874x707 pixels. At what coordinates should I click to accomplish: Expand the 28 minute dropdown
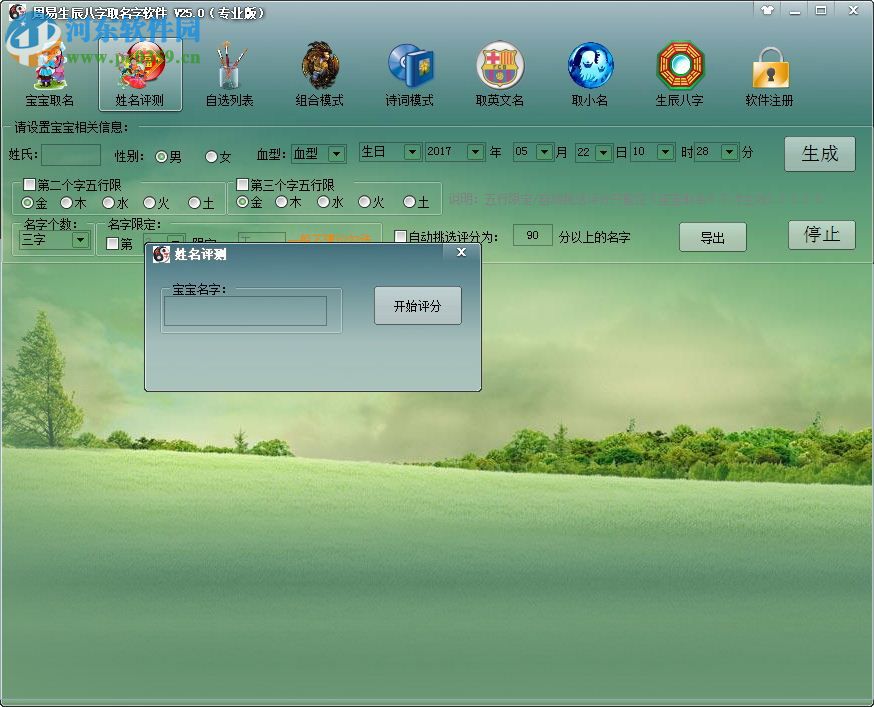click(729, 152)
